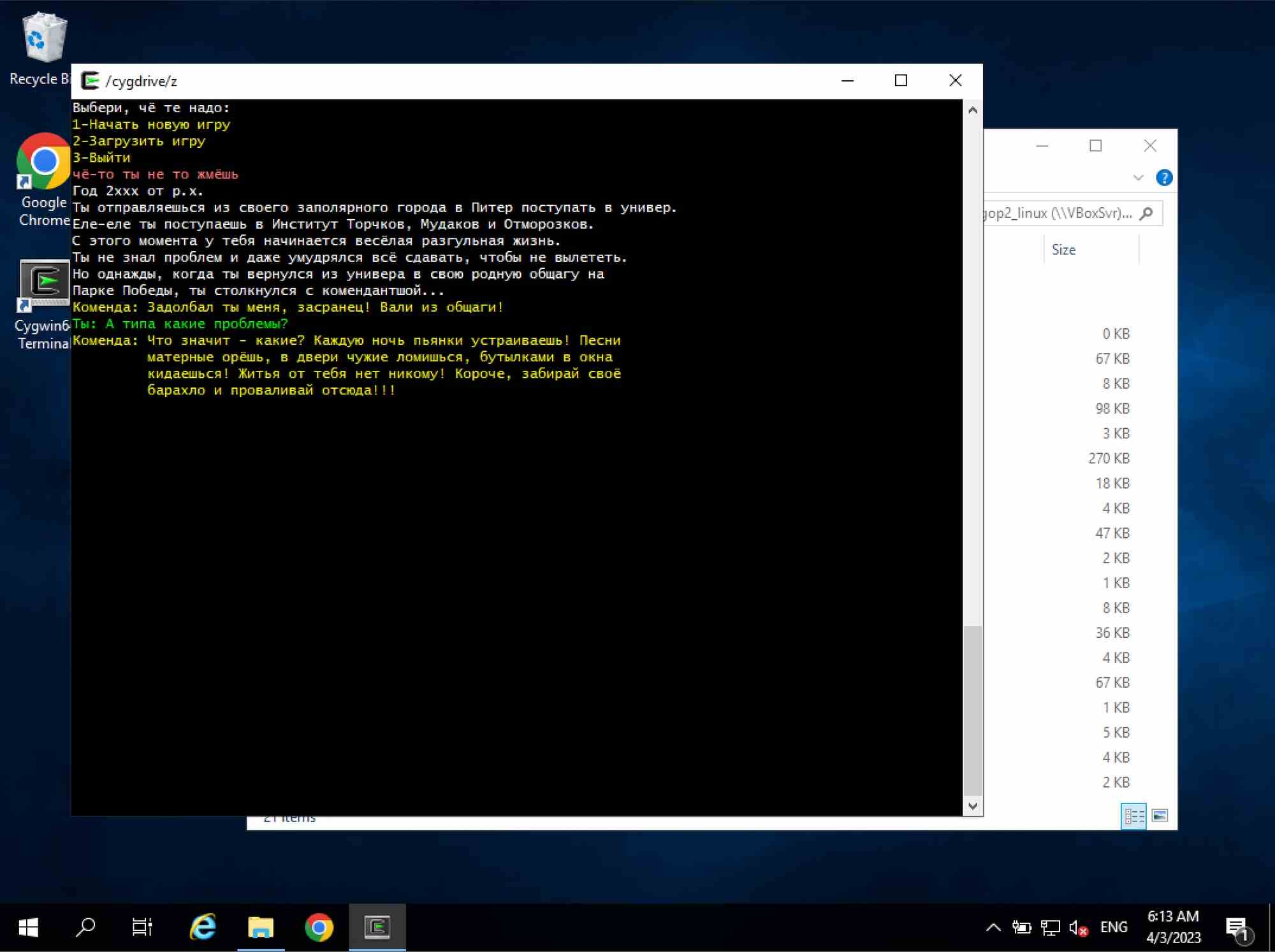Viewport: 1275px width, 952px height.
Task: Click terminal scrollbar down arrow
Action: pos(972,806)
